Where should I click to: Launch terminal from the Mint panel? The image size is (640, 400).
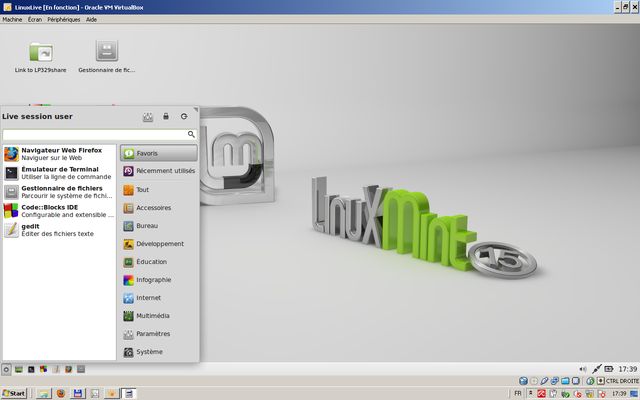point(31,369)
